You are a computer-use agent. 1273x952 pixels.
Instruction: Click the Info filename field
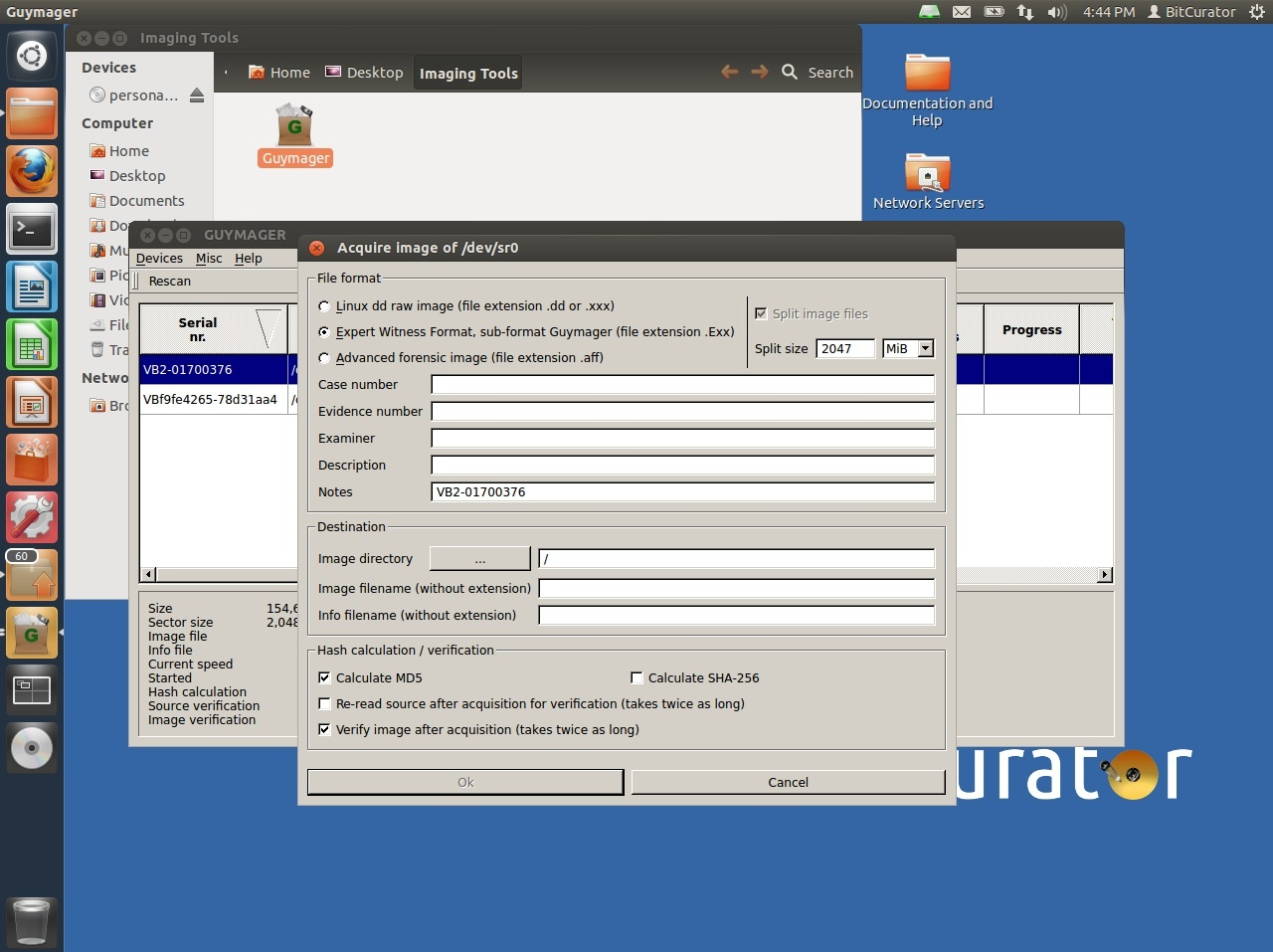737,616
